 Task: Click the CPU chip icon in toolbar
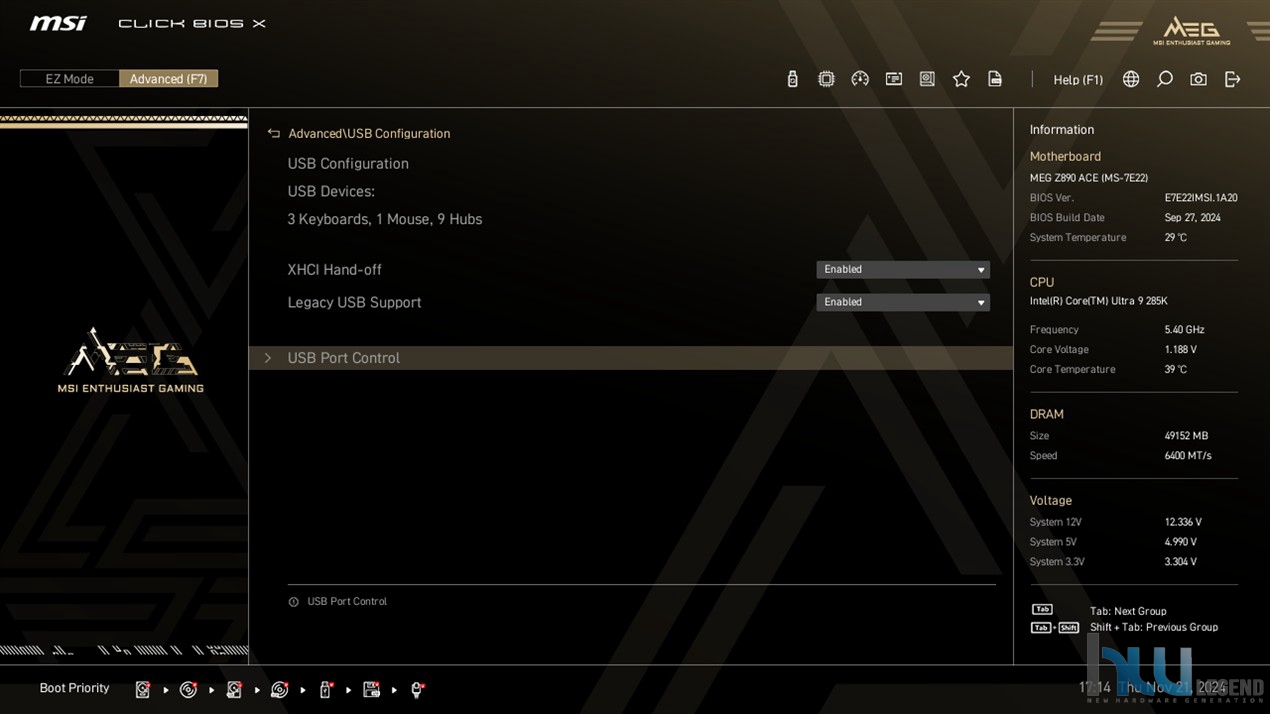[x=826, y=79]
